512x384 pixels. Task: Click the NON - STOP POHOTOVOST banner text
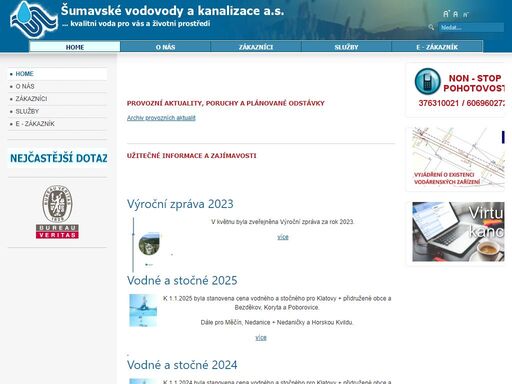474,83
